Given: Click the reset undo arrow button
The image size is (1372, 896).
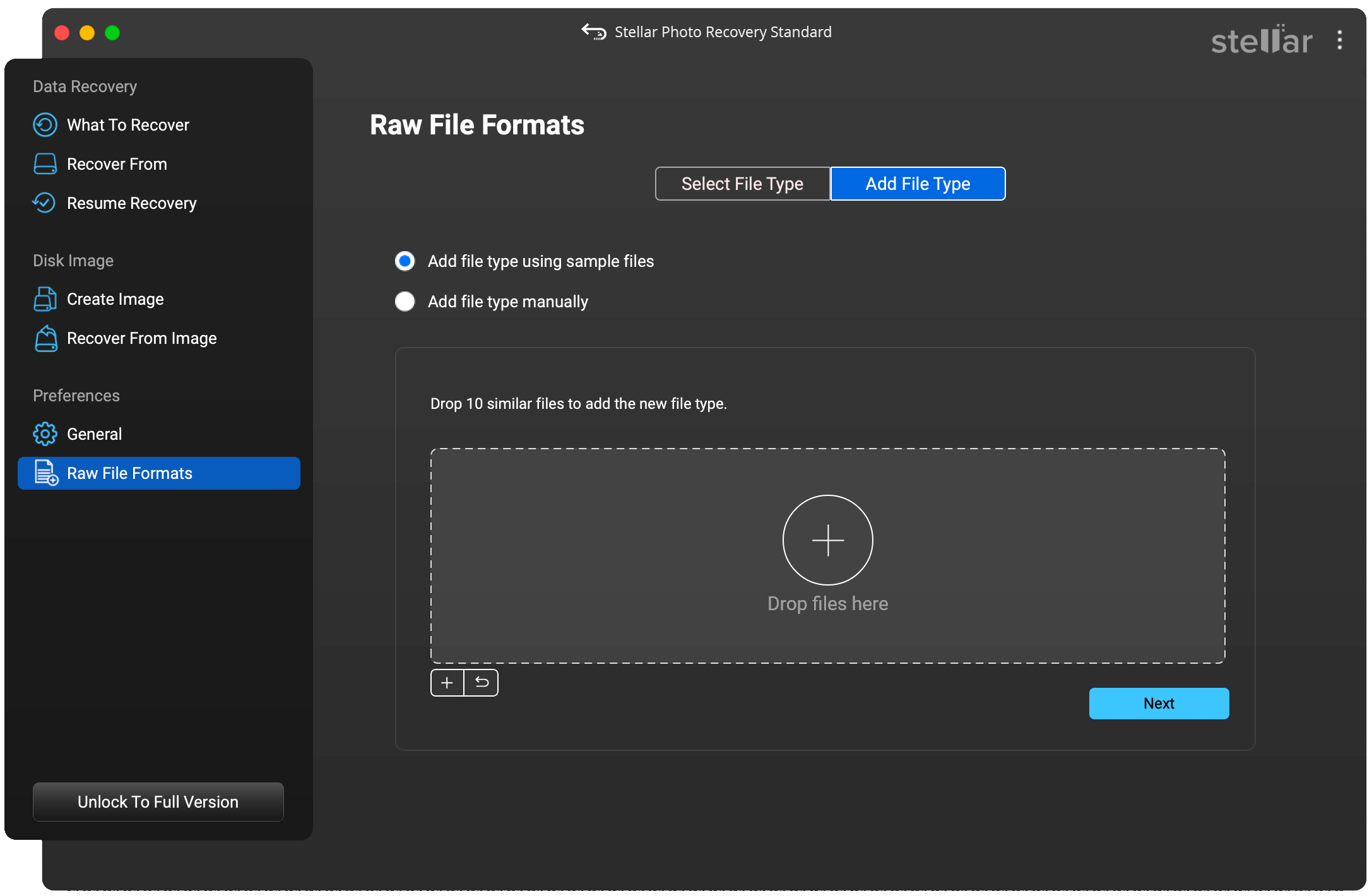Looking at the screenshot, I should (x=482, y=683).
